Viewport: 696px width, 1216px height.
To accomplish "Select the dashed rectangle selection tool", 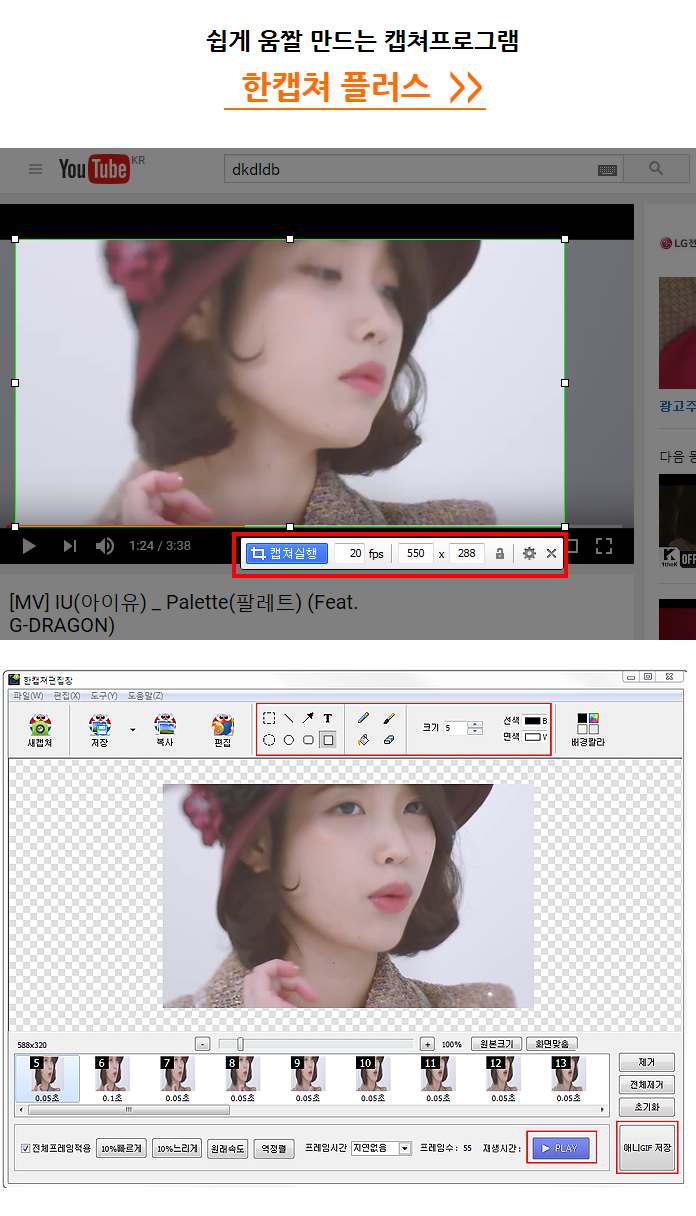I will click(x=269, y=718).
